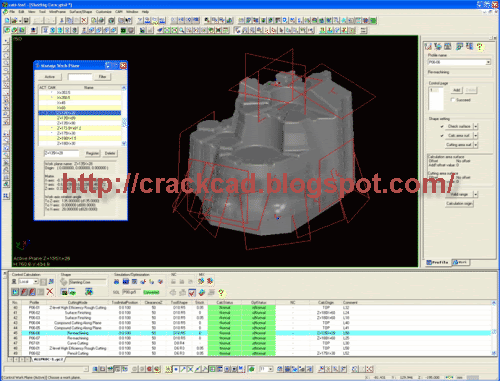The image size is (500, 381).
Task: Select table row 40, Z-level High Efficiency Rough Cutting
Action: (x=250, y=308)
